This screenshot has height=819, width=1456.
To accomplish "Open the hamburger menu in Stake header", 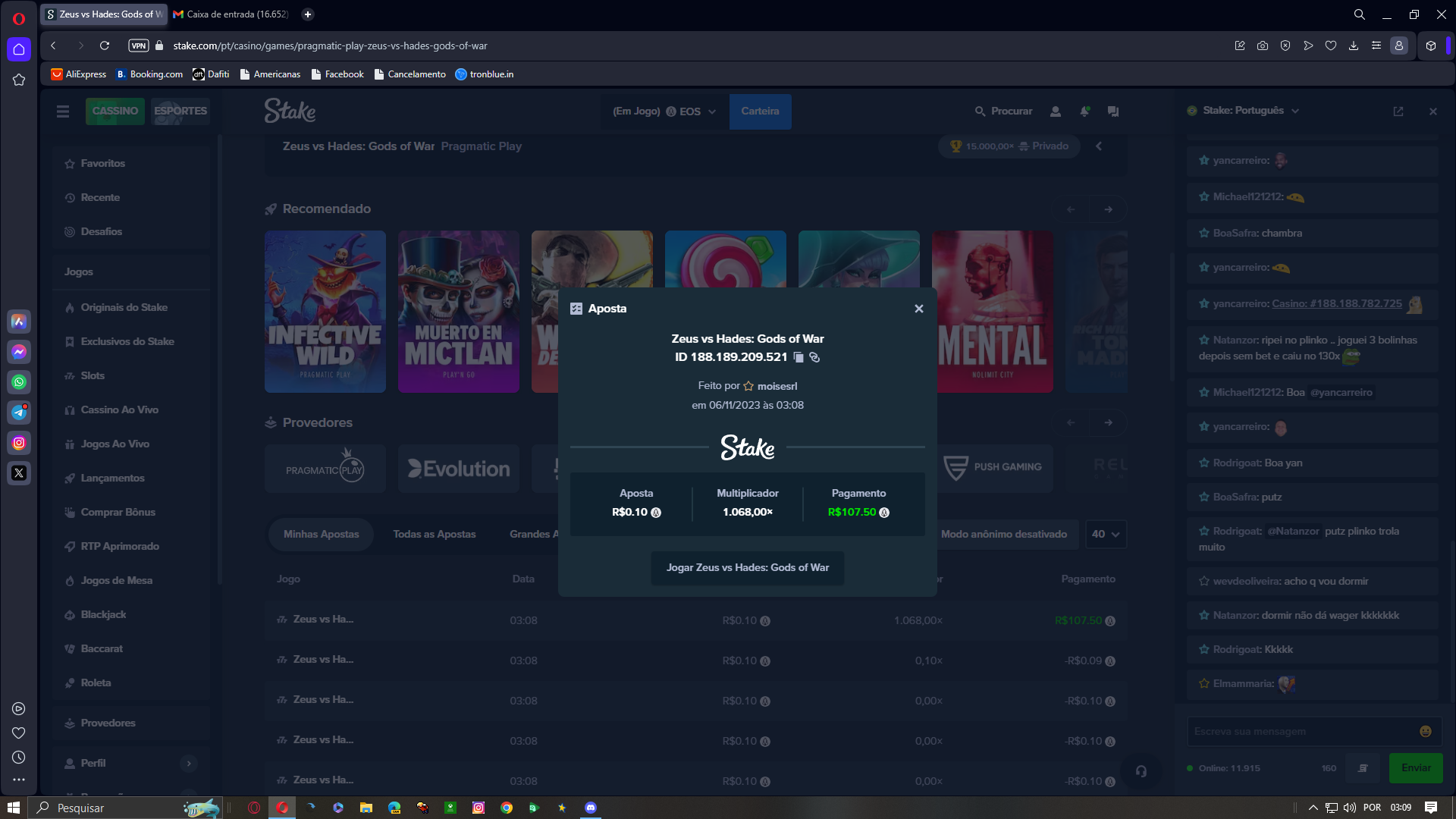I will click(63, 111).
